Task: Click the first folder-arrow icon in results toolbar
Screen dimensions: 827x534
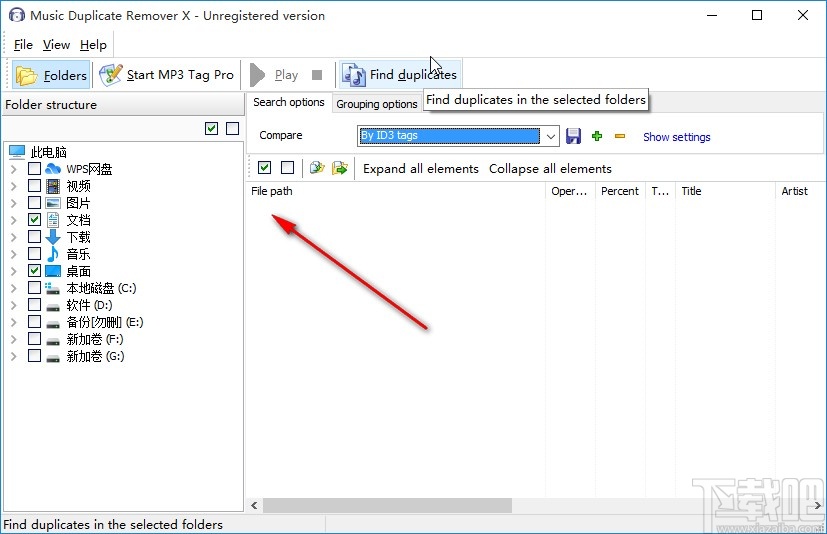Action: [317, 168]
